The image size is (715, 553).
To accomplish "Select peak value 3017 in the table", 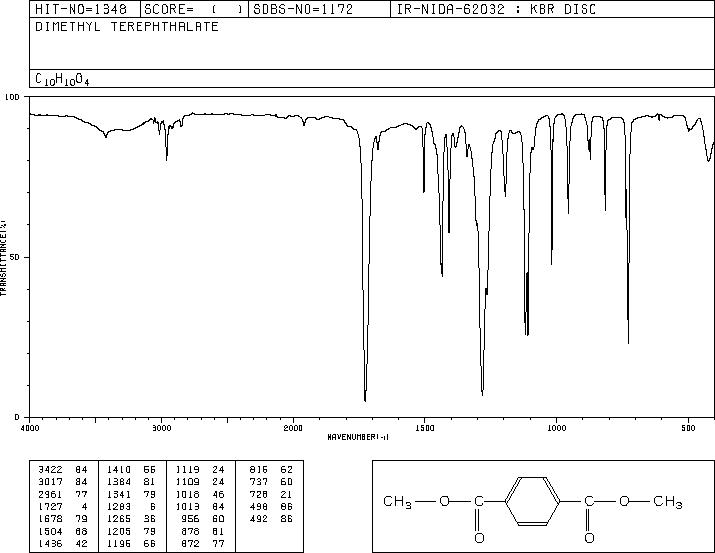I will 50,482.
